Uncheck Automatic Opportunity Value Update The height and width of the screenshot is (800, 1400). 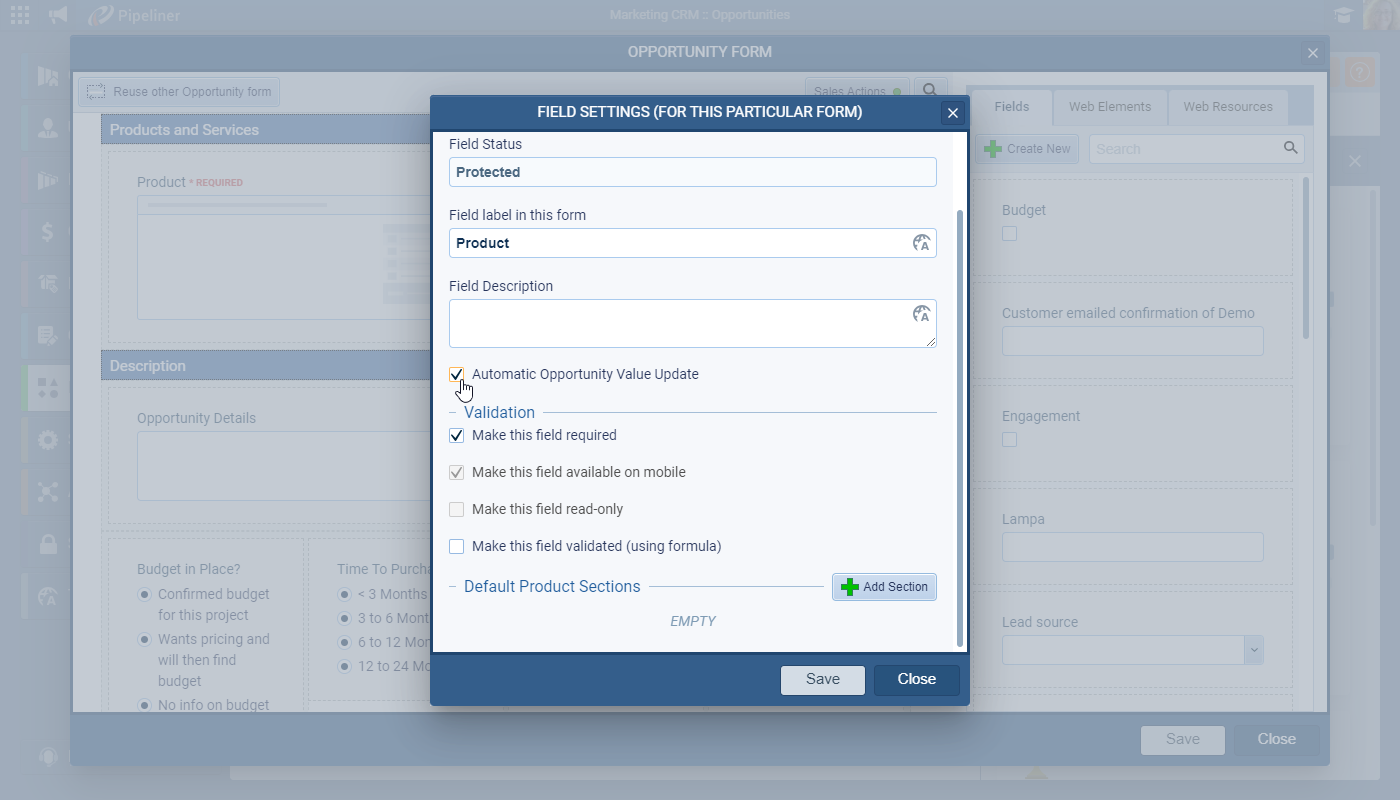click(457, 375)
